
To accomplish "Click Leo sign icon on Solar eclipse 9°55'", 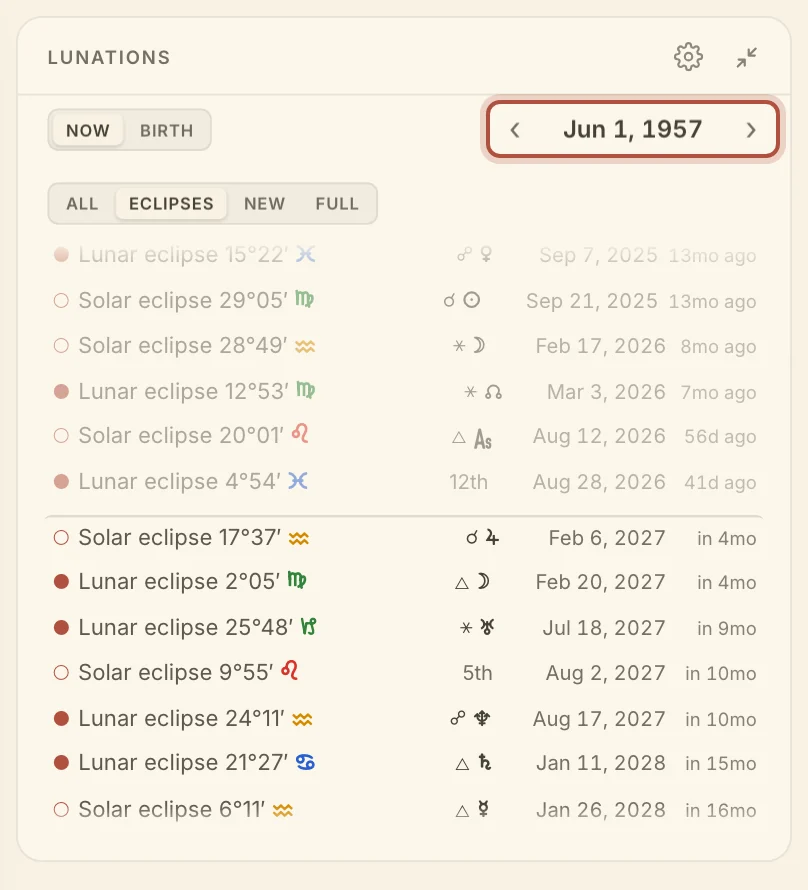I will 289,671.
